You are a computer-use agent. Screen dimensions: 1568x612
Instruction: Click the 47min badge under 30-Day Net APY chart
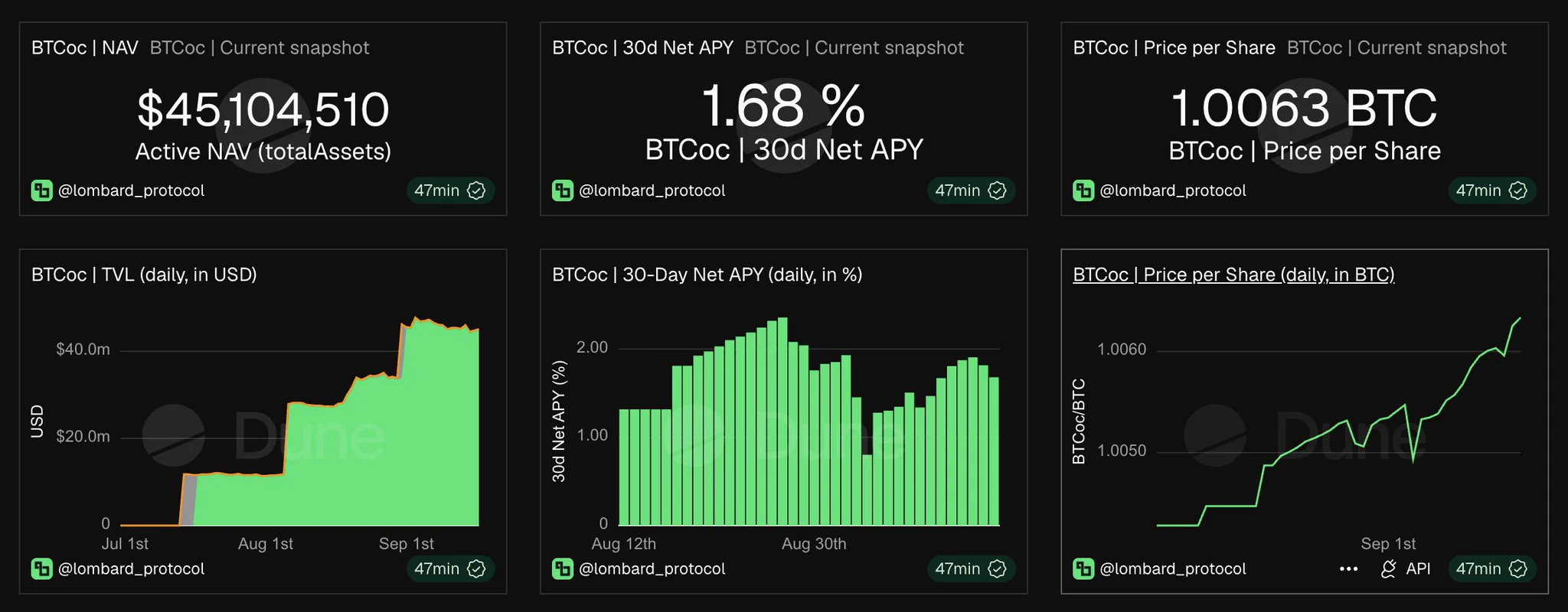pos(971,568)
